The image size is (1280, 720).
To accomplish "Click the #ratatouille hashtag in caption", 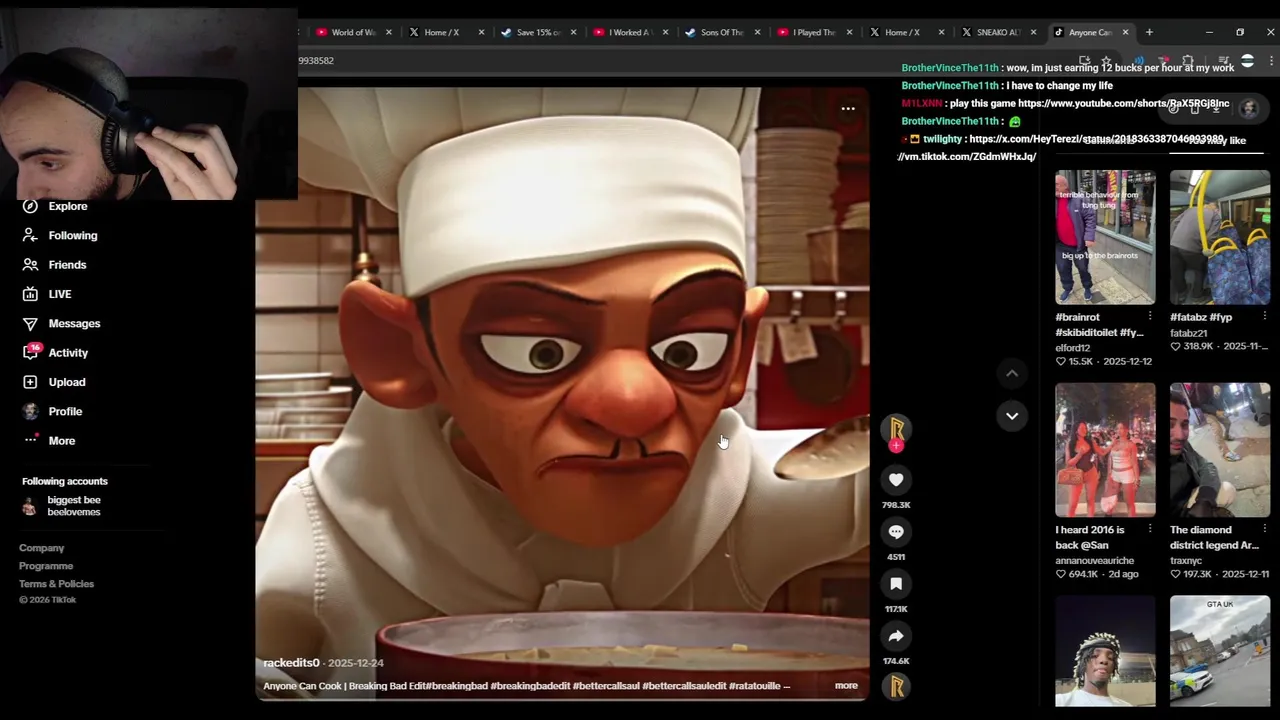I will [754, 686].
